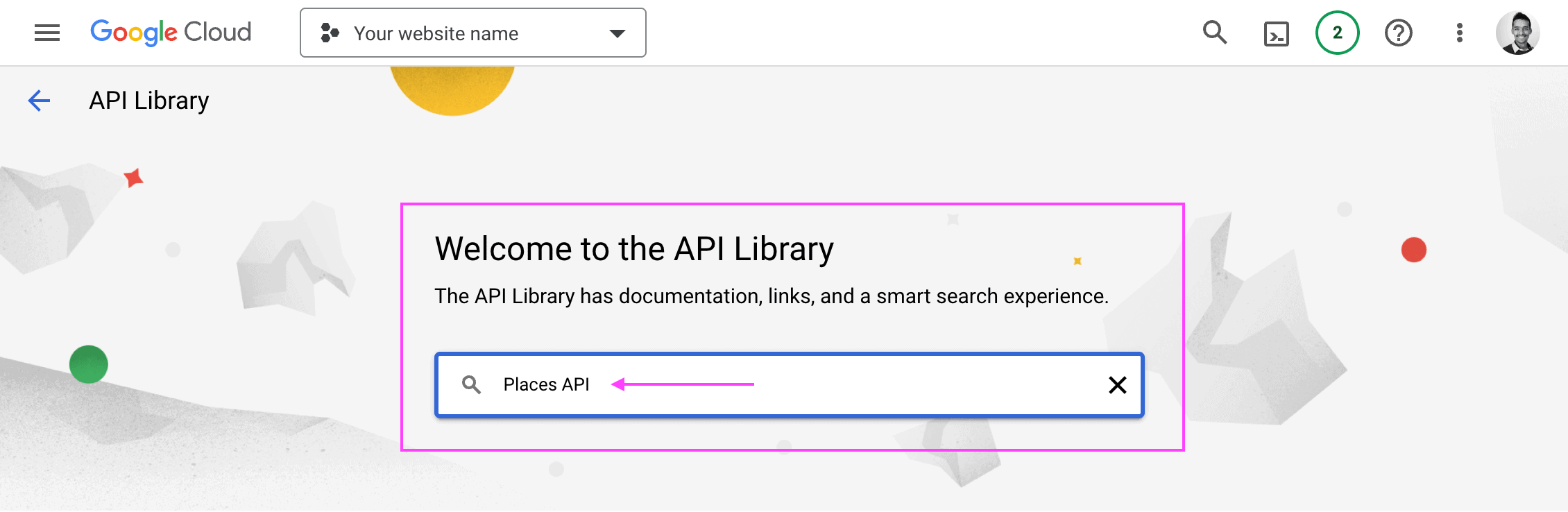Screen dimensions: 1568x512
Task: Click the project icon beside website name
Action: pos(330,33)
